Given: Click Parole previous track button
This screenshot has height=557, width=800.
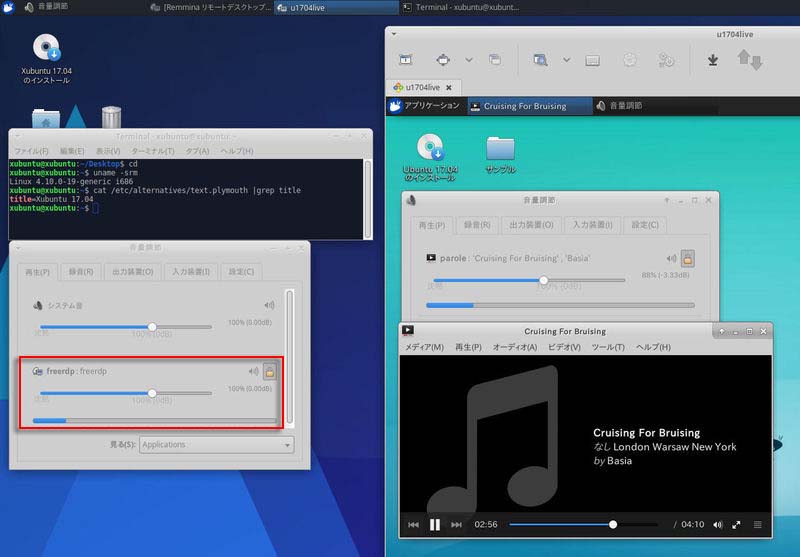Looking at the screenshot, I should [413, 524].
